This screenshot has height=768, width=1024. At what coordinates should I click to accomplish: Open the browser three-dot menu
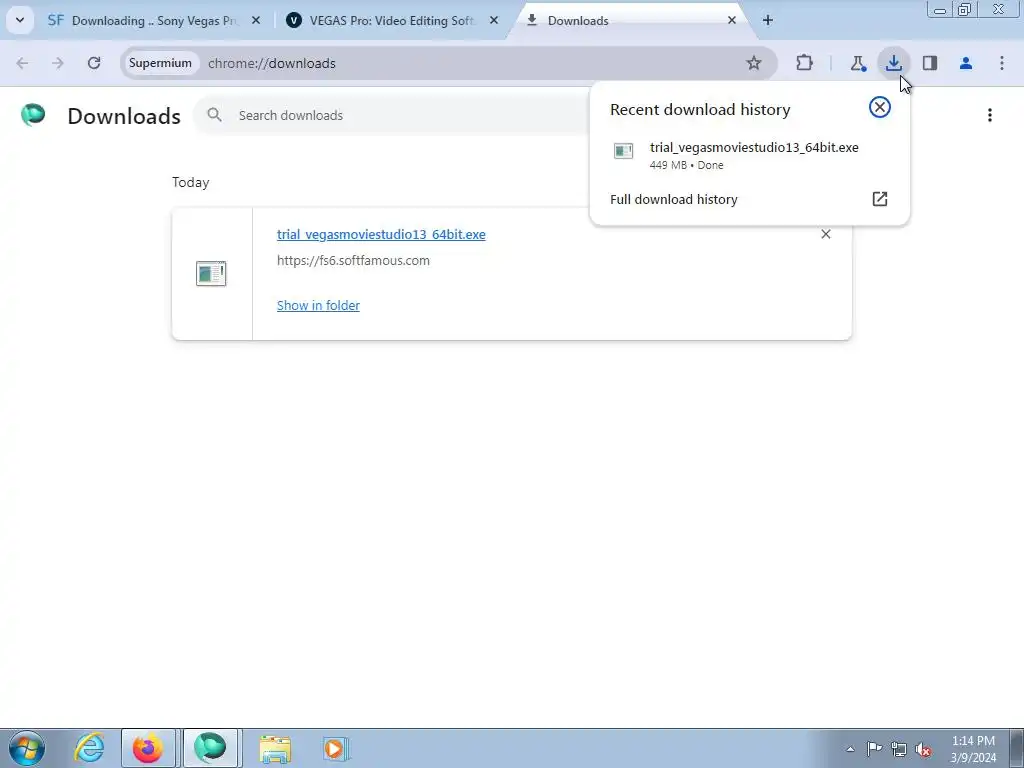[x=1002, y=63]
